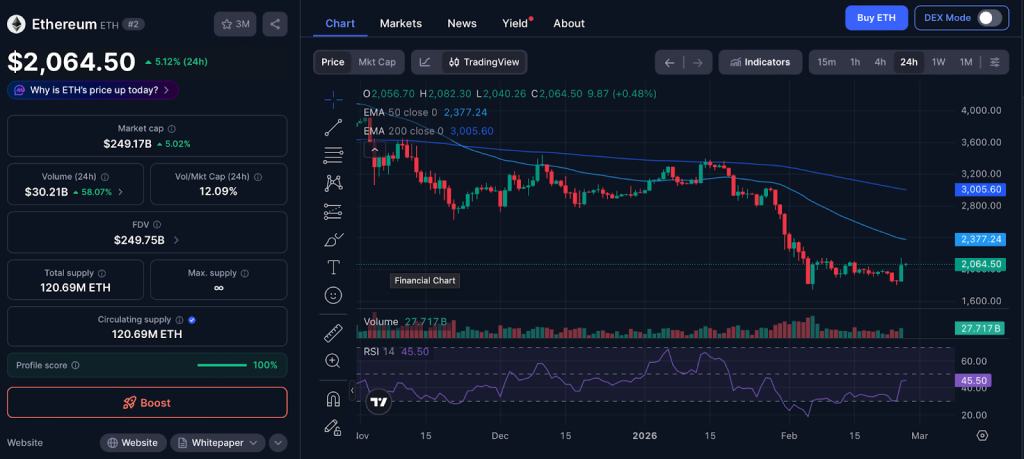Click the zoom in magnifier tool
Viewport: 1024px width, 459px height.
333,361
